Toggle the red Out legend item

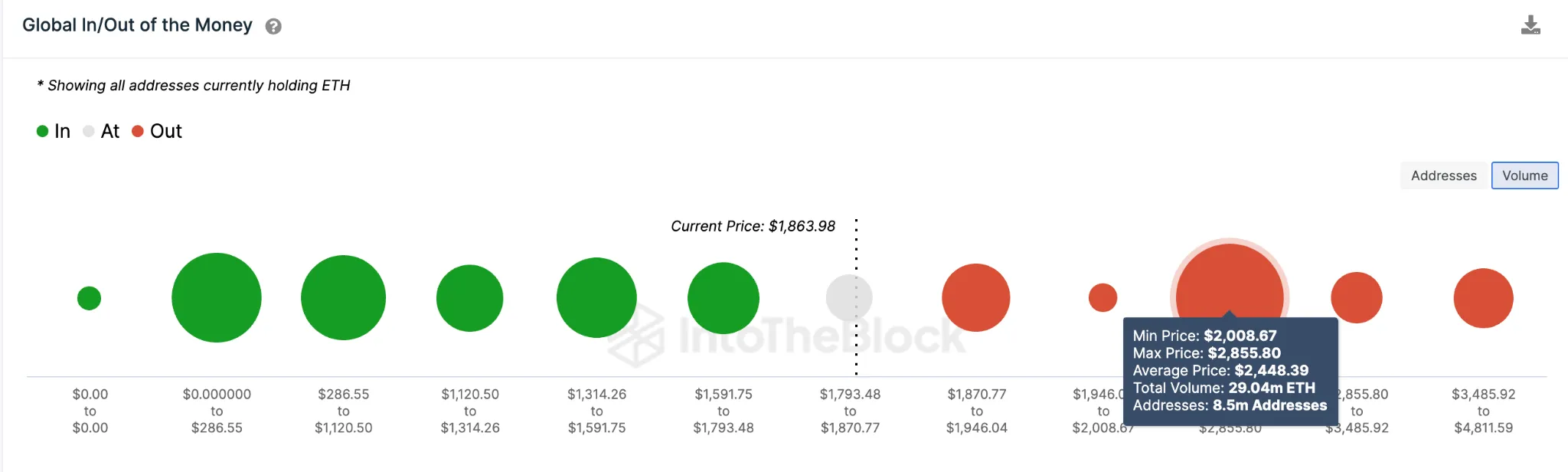tap(157, 131)
